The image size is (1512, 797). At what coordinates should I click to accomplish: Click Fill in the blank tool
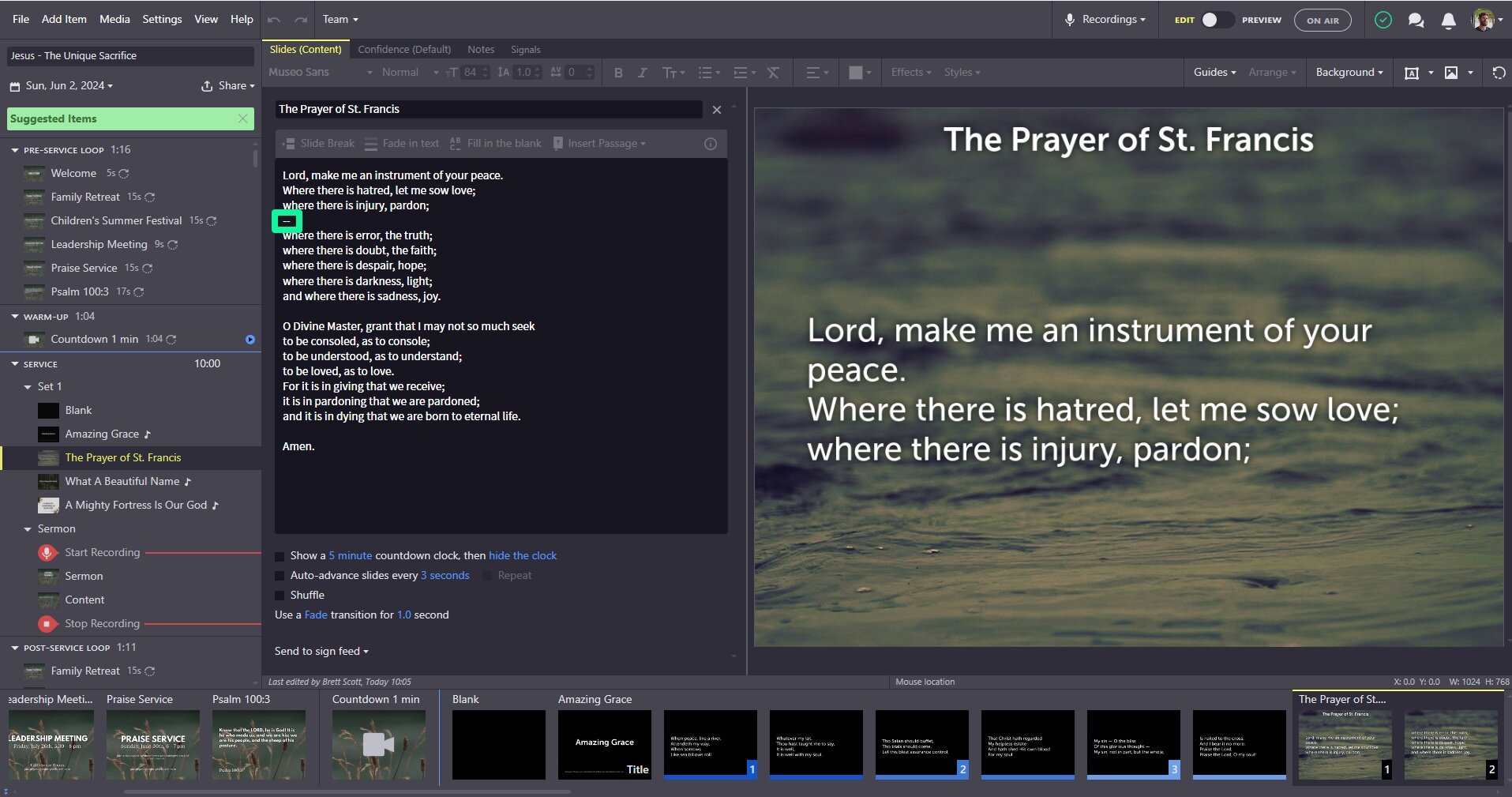pyautogui.click(x=495, y=144)
